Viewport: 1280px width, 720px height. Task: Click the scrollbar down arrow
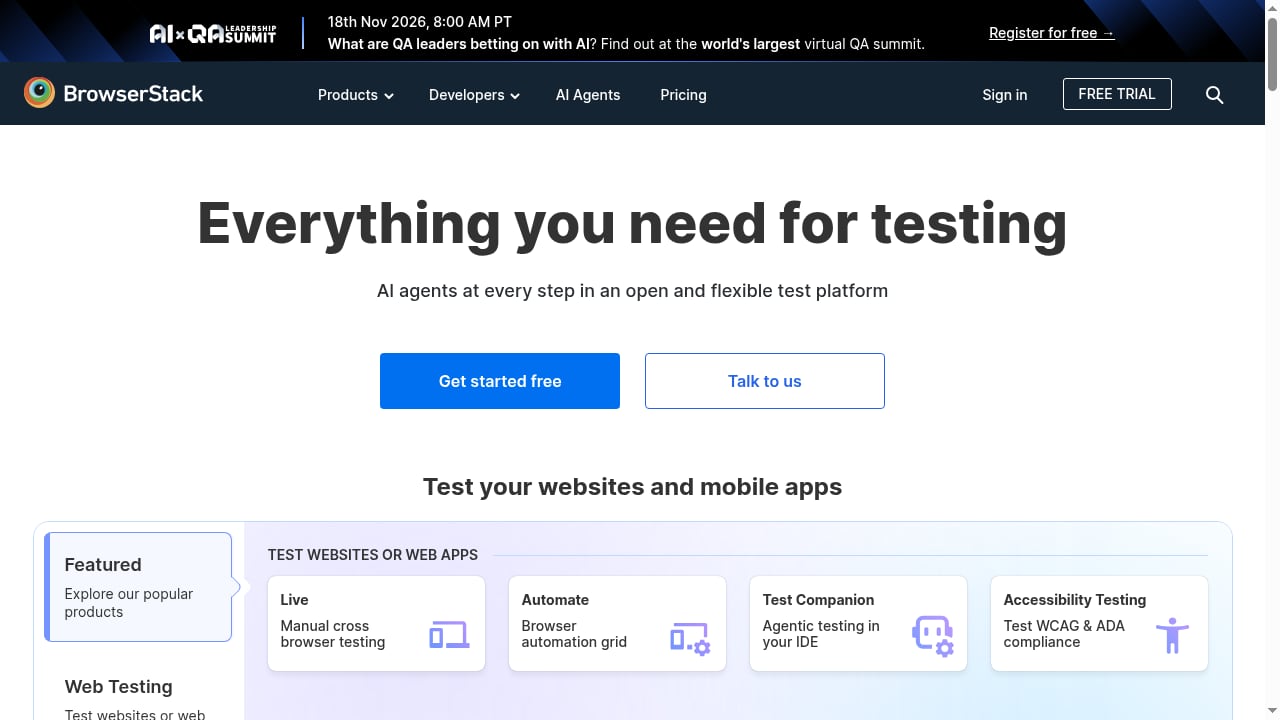(x=1272, y=712)
